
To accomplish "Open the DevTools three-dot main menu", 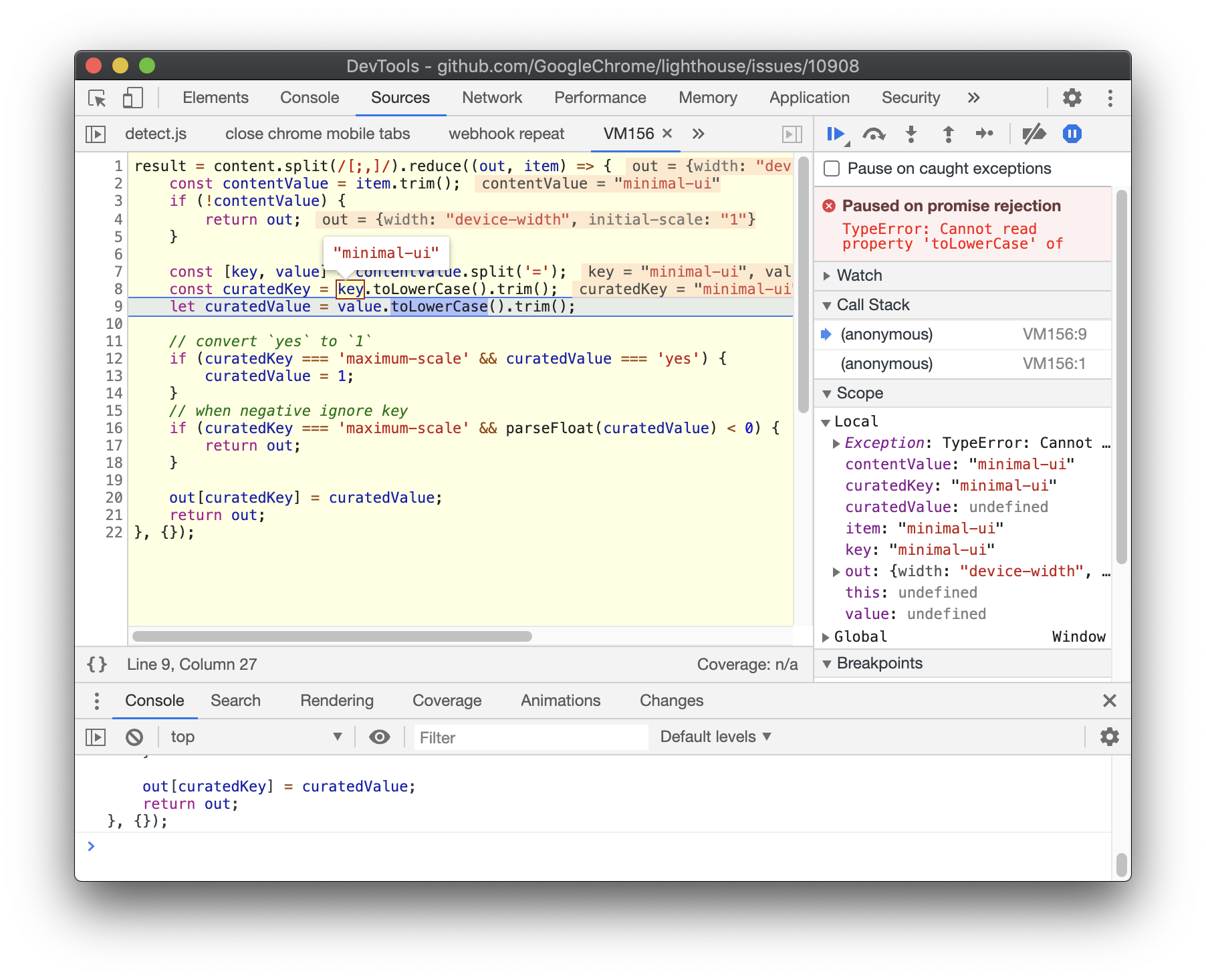I will [x=1110, y=98].
